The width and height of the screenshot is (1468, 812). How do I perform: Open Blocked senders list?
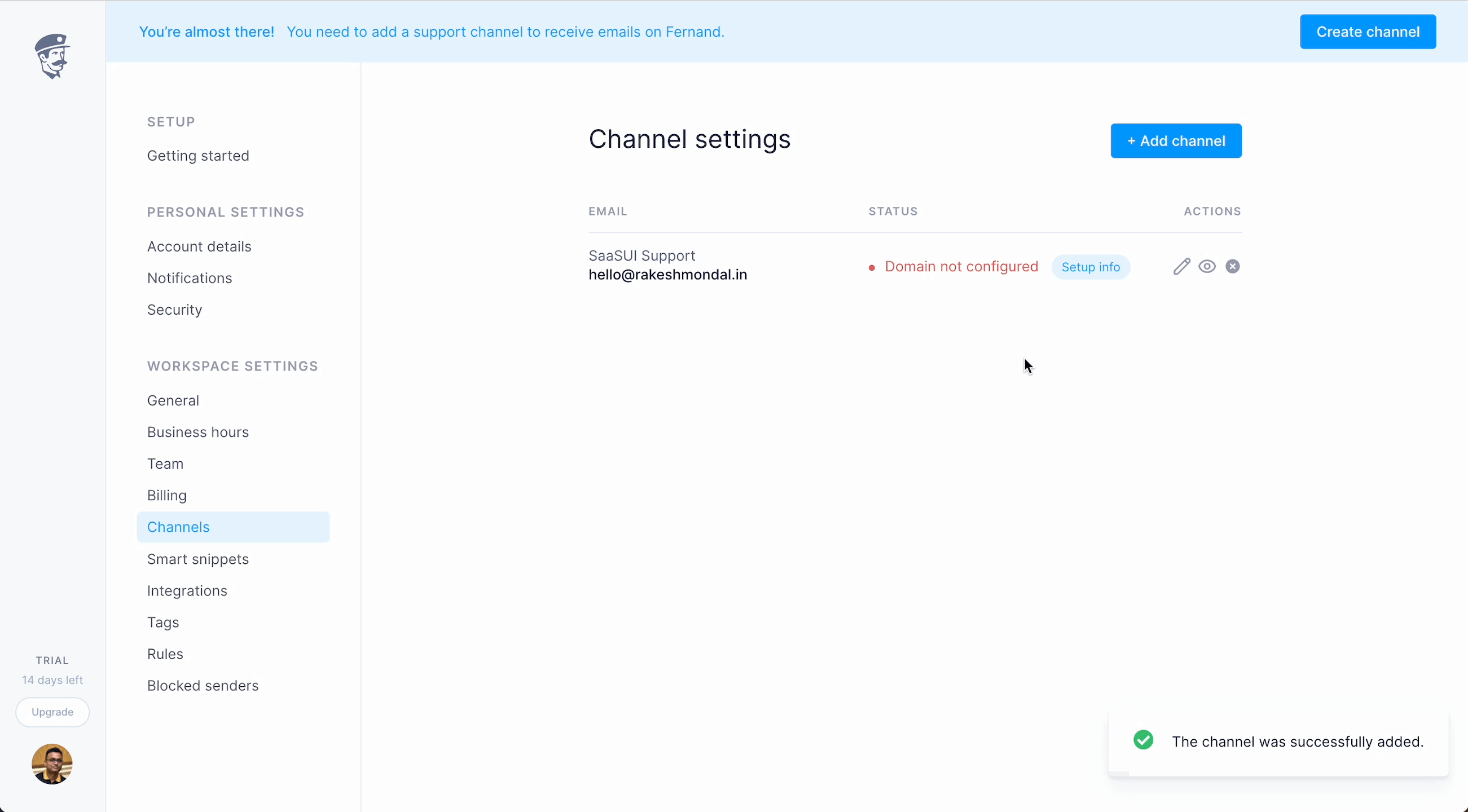[203, 686]
